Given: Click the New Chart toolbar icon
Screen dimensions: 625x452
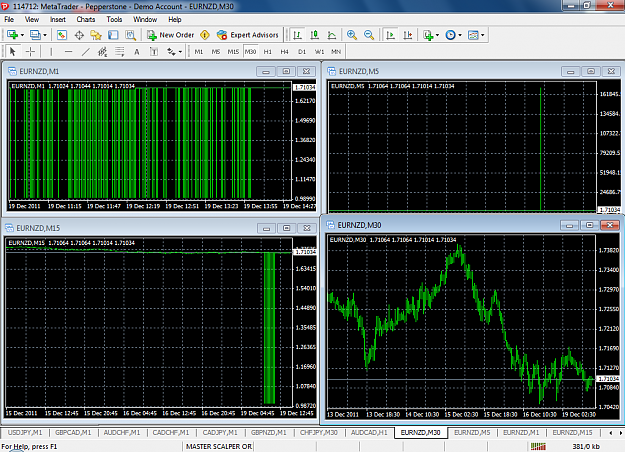Looking at the screenshot, I should click(12, 35).
